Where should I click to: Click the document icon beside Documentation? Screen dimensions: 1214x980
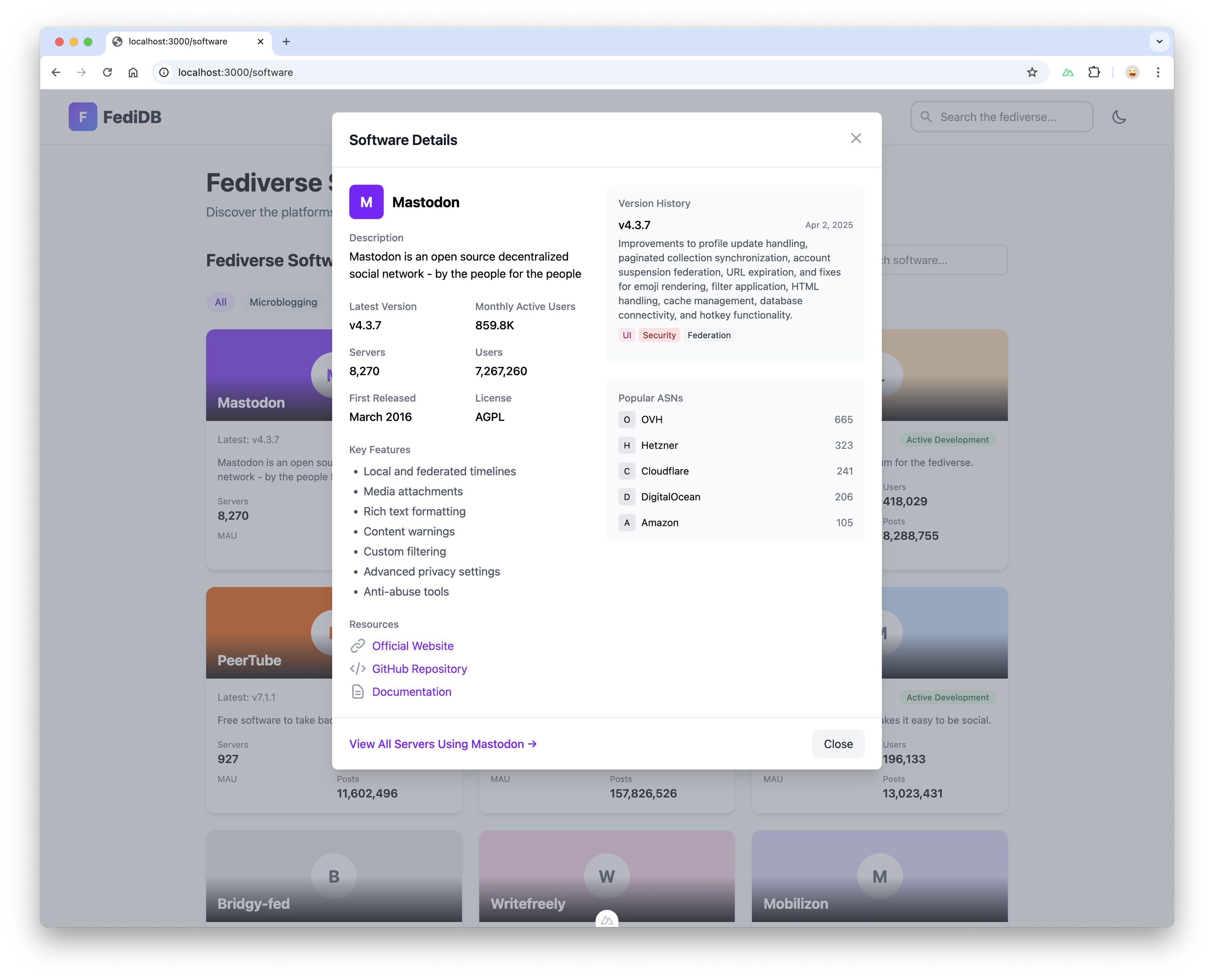(357, 691)
